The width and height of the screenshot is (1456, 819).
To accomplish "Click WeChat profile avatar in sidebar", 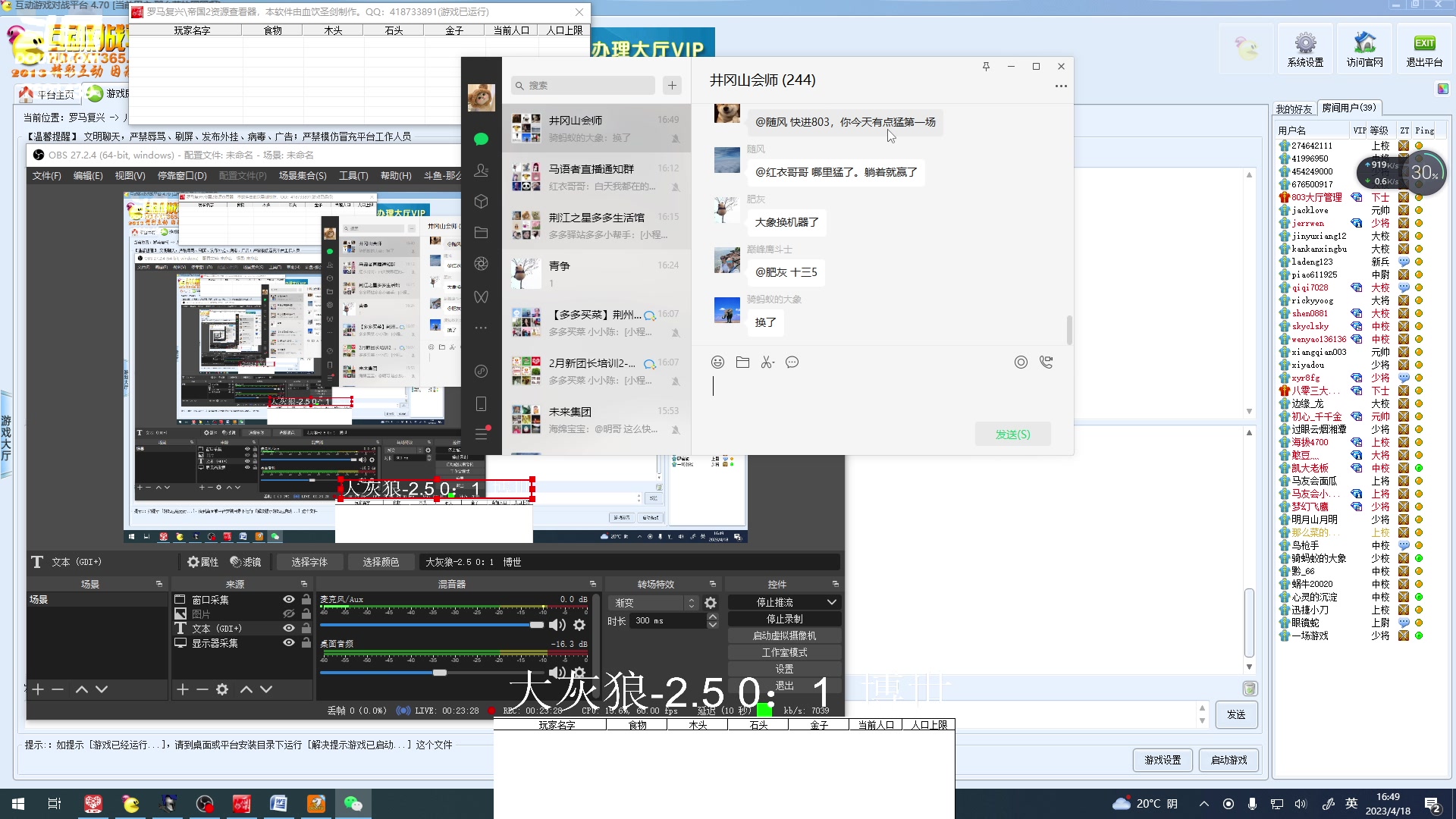I will 481,97.
